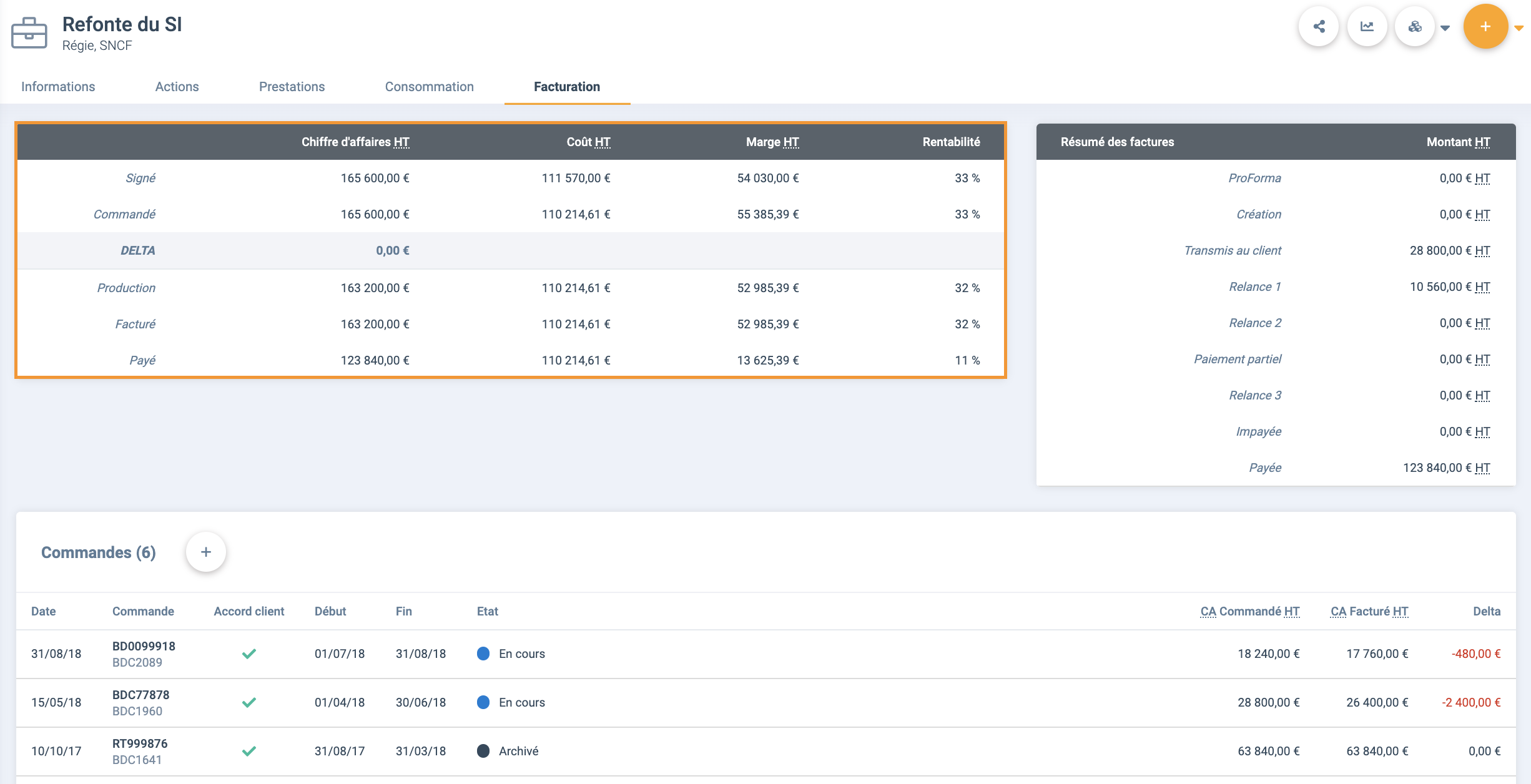Open the Actions tab

[177, 87]
